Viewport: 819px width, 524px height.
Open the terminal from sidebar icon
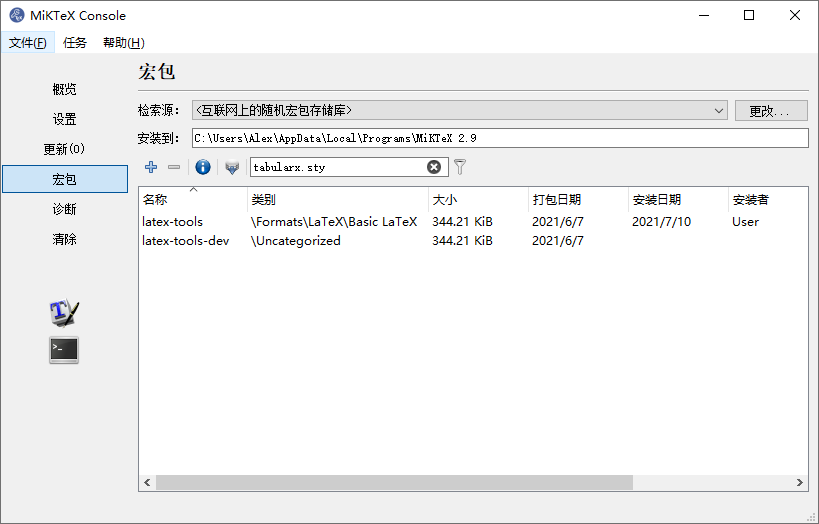[64, 350]
